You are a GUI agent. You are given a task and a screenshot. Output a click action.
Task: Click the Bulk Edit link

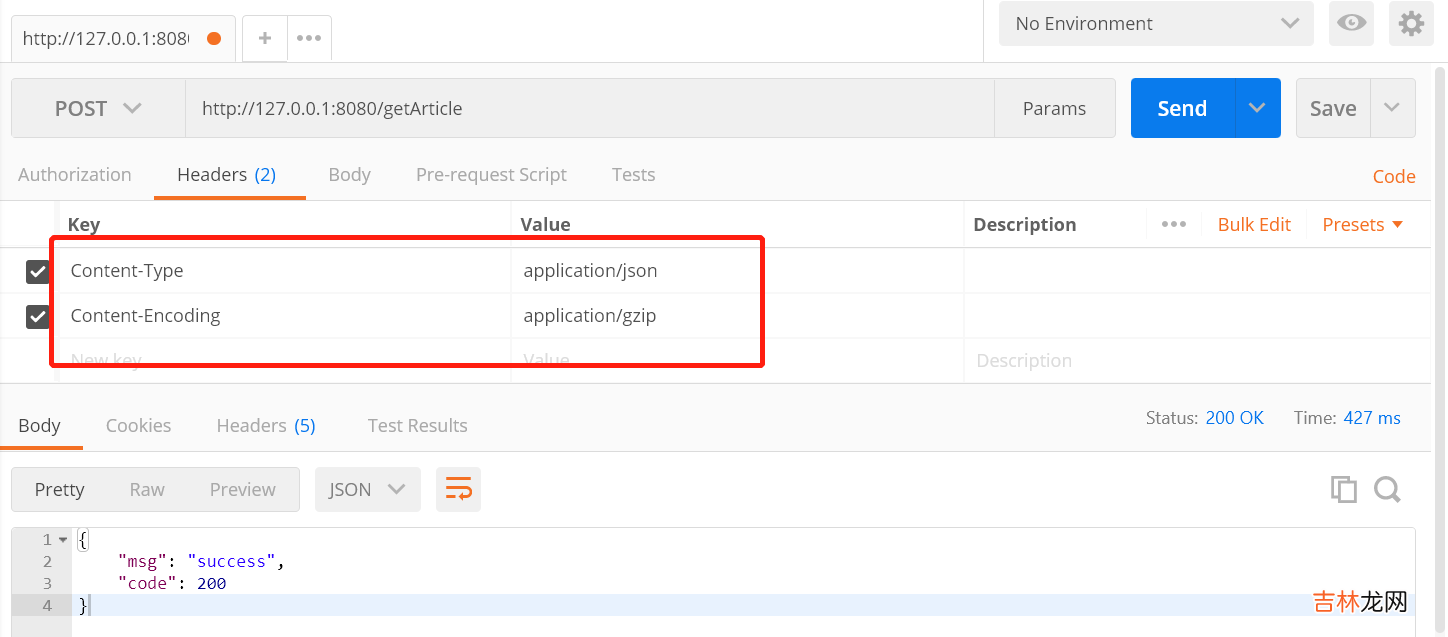click(x=1254, y=224)
